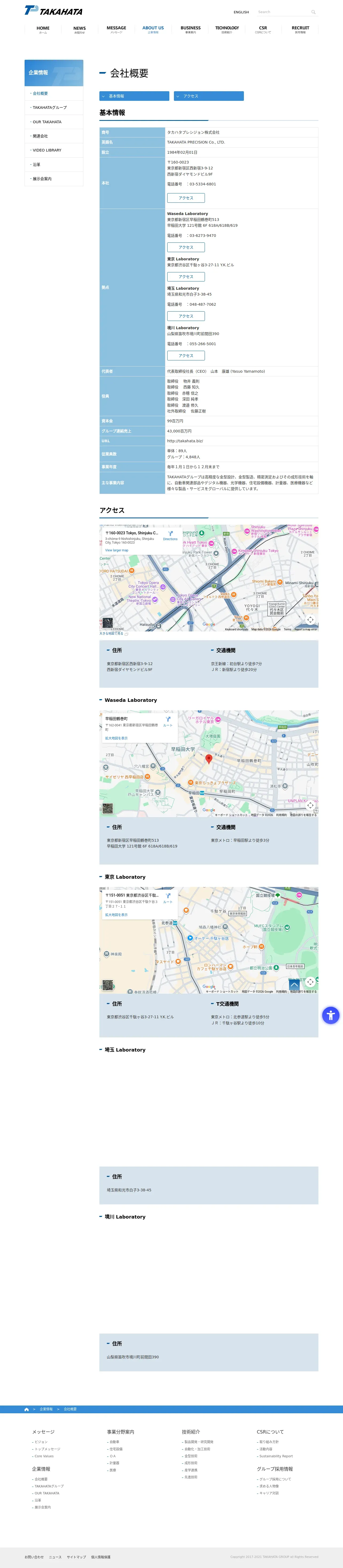Open the HOME navigation menu
This screenshot has width=343, height=1568.
[43, 29]
